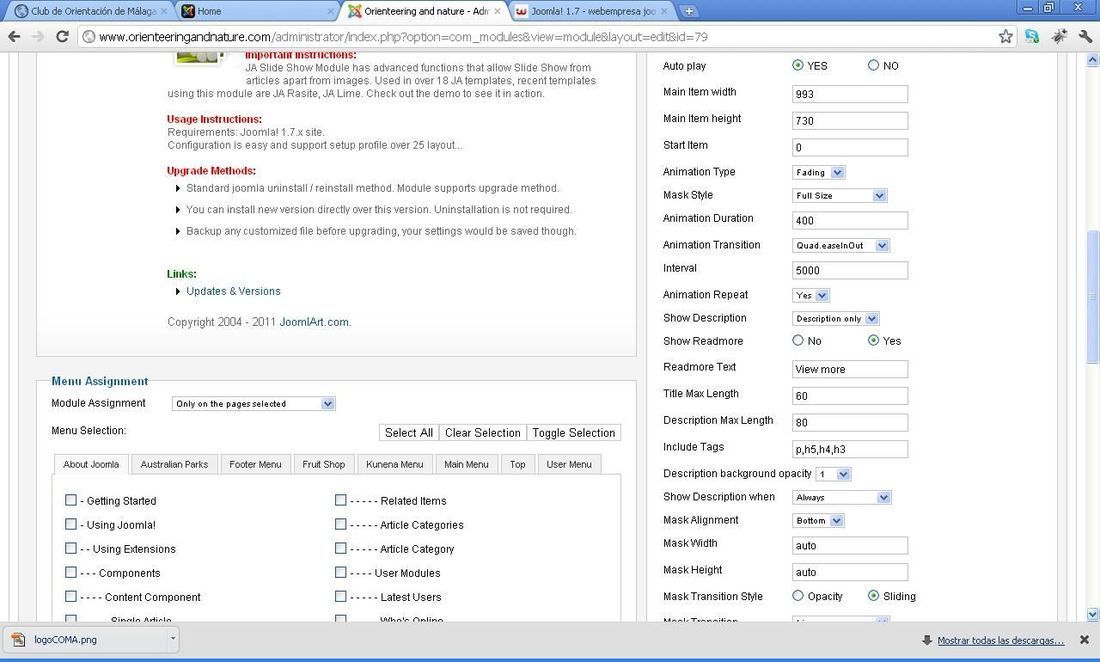The height and width of the screenshot is (662, 1100).
Task: Switch to the Australian Parks menu tab
Action: point(174,464)
